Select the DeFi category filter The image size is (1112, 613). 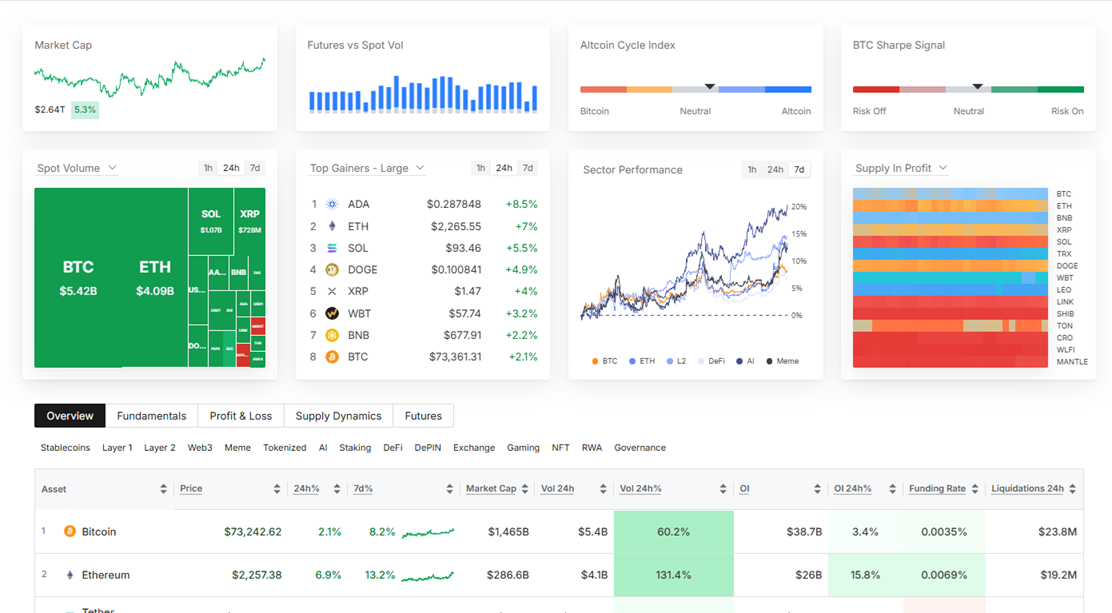392,448
